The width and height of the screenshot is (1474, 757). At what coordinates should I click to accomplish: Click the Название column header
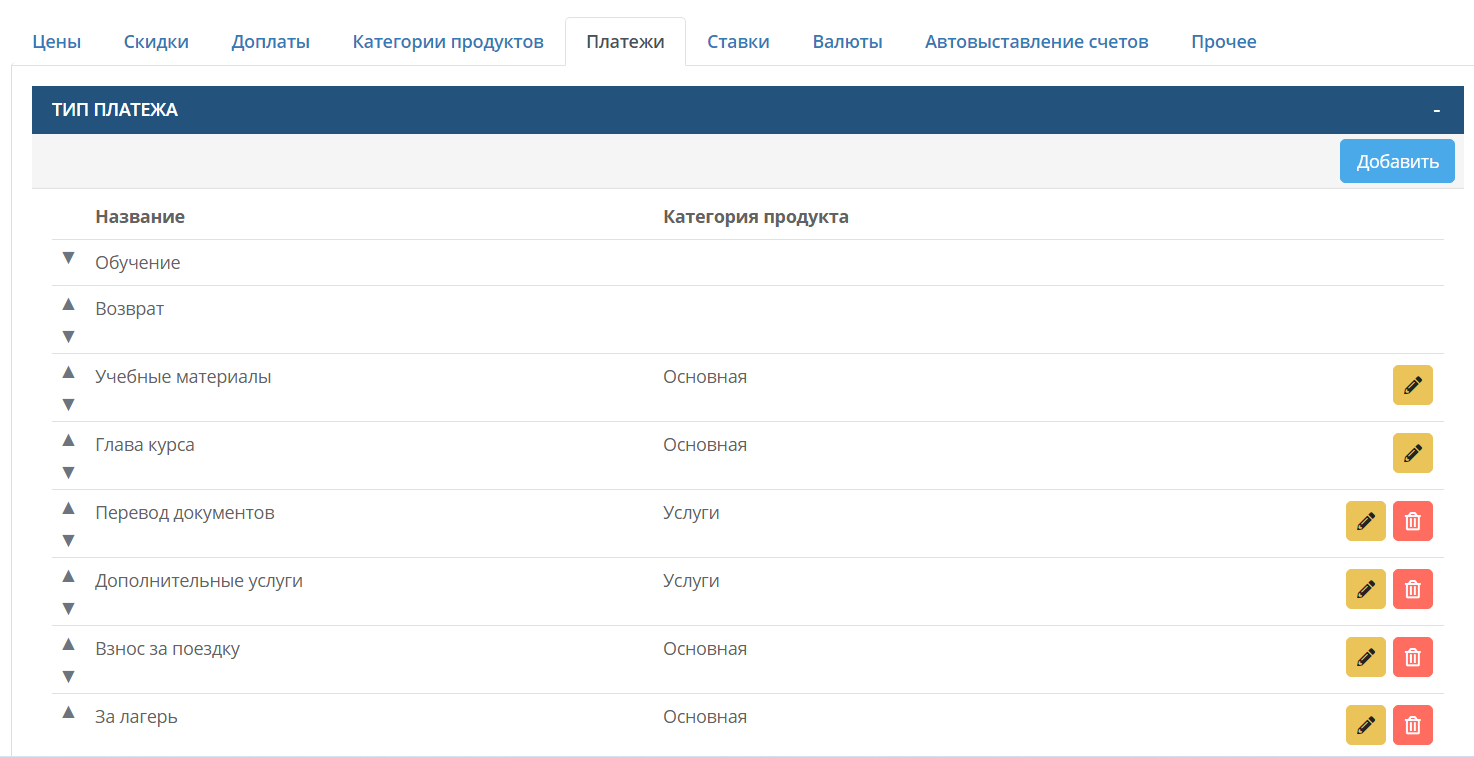click(x=140, y=217)
